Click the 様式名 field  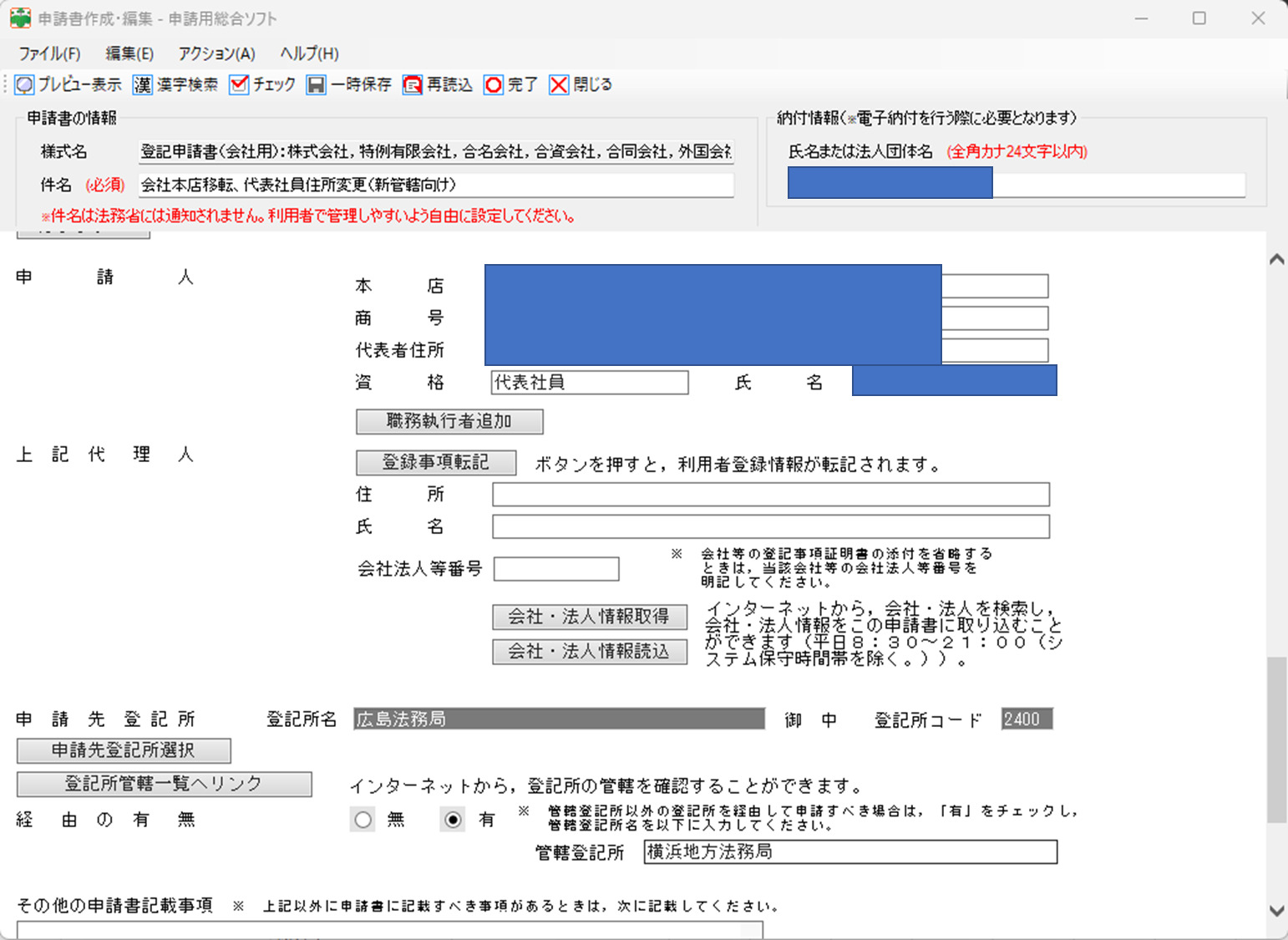click(436, 151)
